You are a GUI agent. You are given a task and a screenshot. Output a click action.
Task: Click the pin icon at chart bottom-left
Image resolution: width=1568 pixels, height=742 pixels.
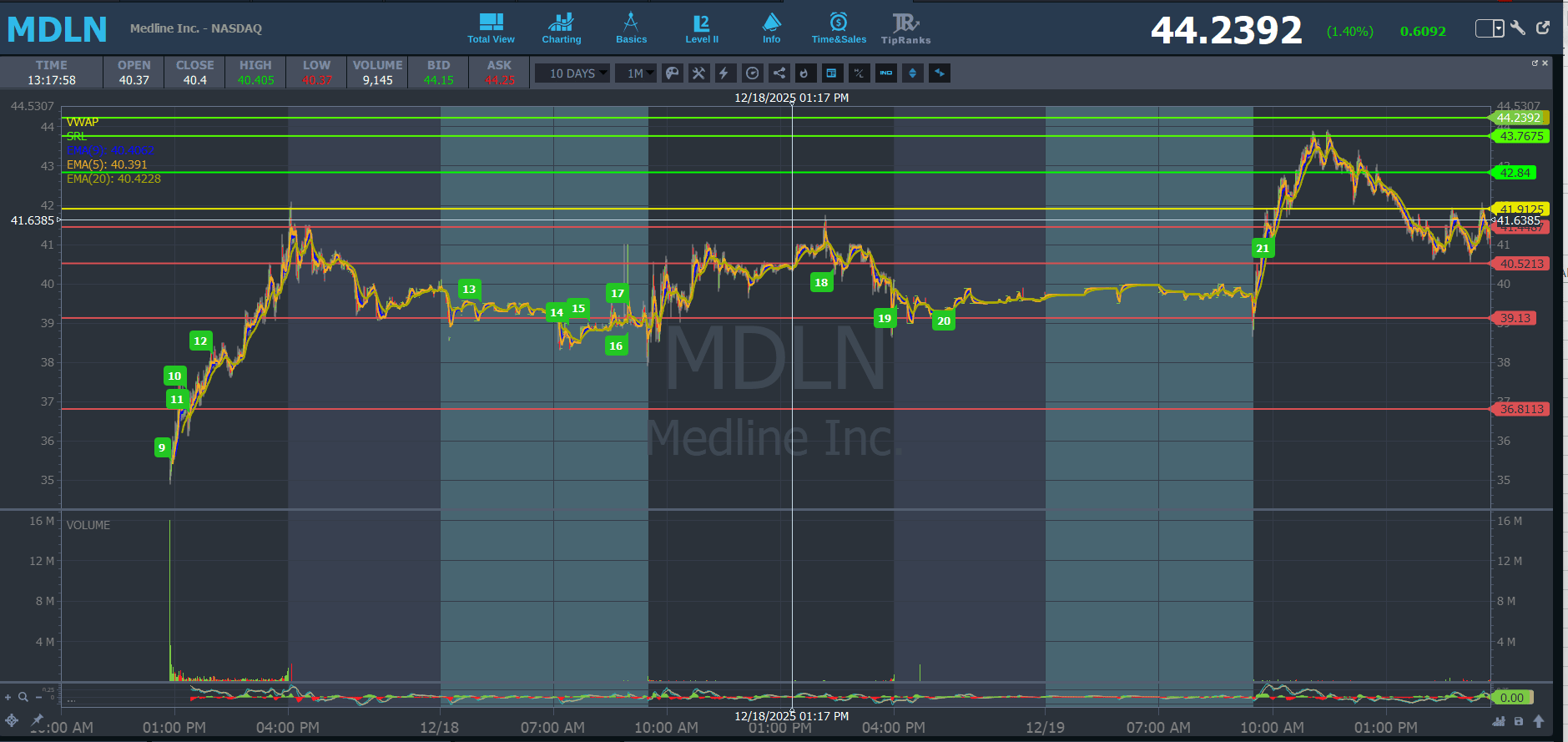pyautogui.click(x=37, y=719)
